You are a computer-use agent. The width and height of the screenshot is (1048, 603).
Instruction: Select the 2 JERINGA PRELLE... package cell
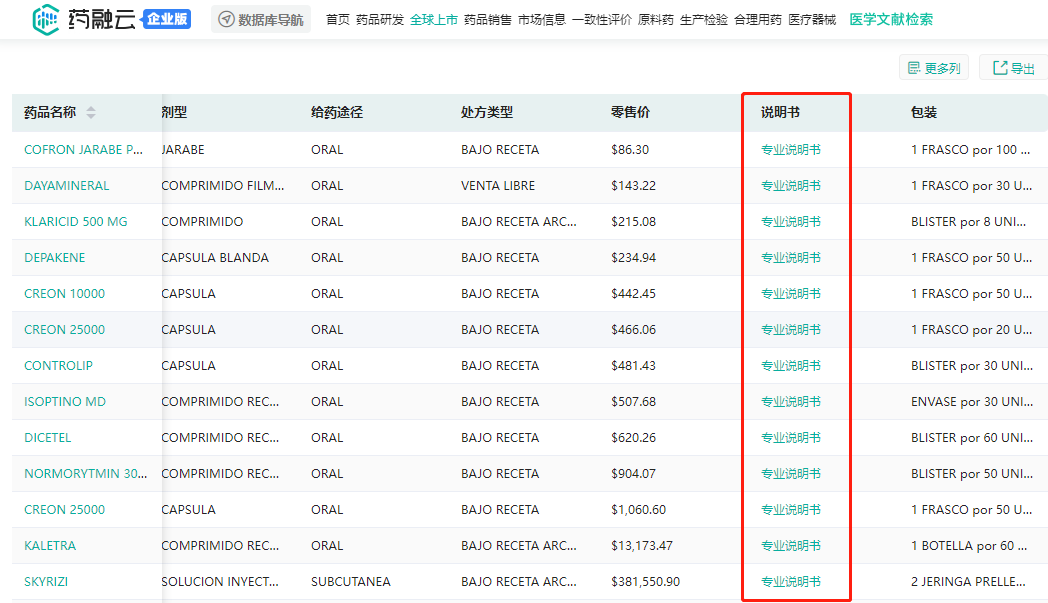(x=968, y=582)
